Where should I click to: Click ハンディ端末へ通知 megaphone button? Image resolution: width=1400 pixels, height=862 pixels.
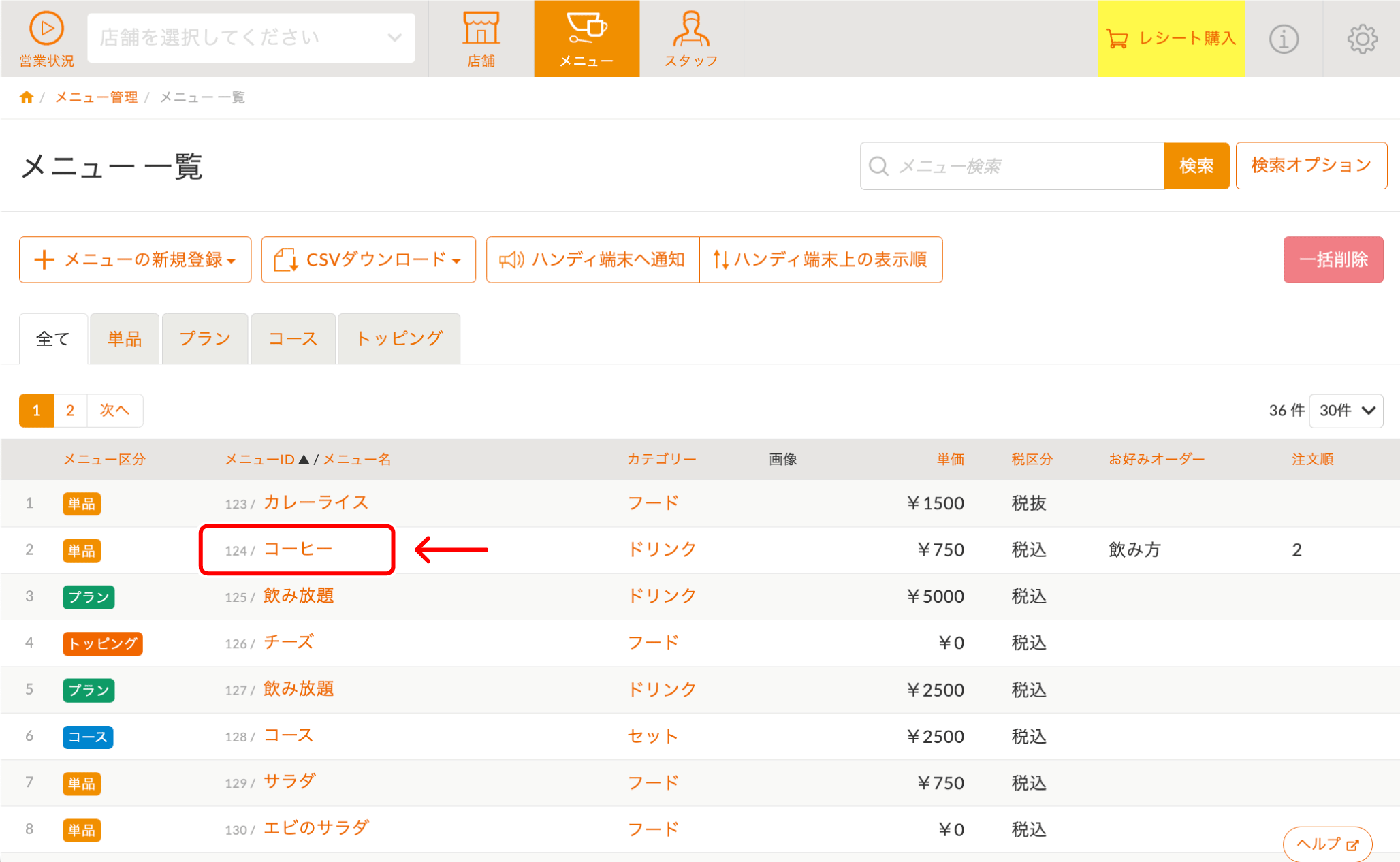pos(592,259)
